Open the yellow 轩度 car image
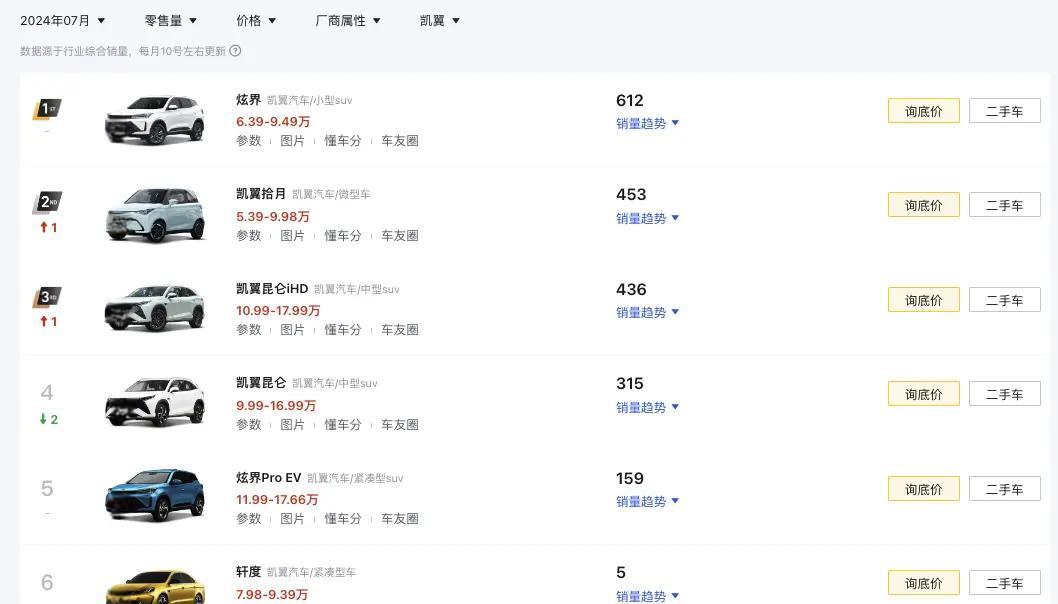 click(155, 587)
